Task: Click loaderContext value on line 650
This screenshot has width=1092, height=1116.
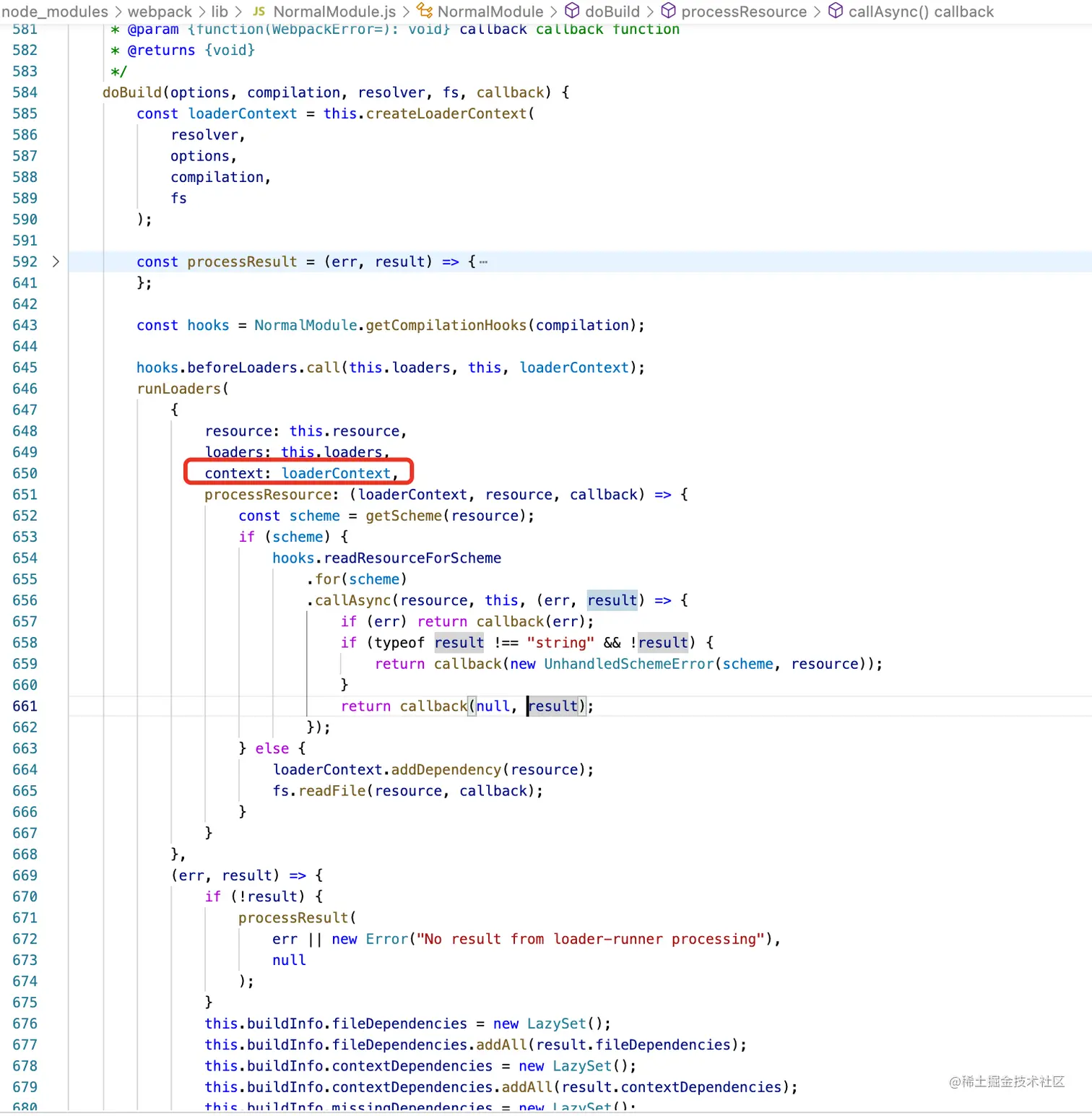Action: [336, 473]
